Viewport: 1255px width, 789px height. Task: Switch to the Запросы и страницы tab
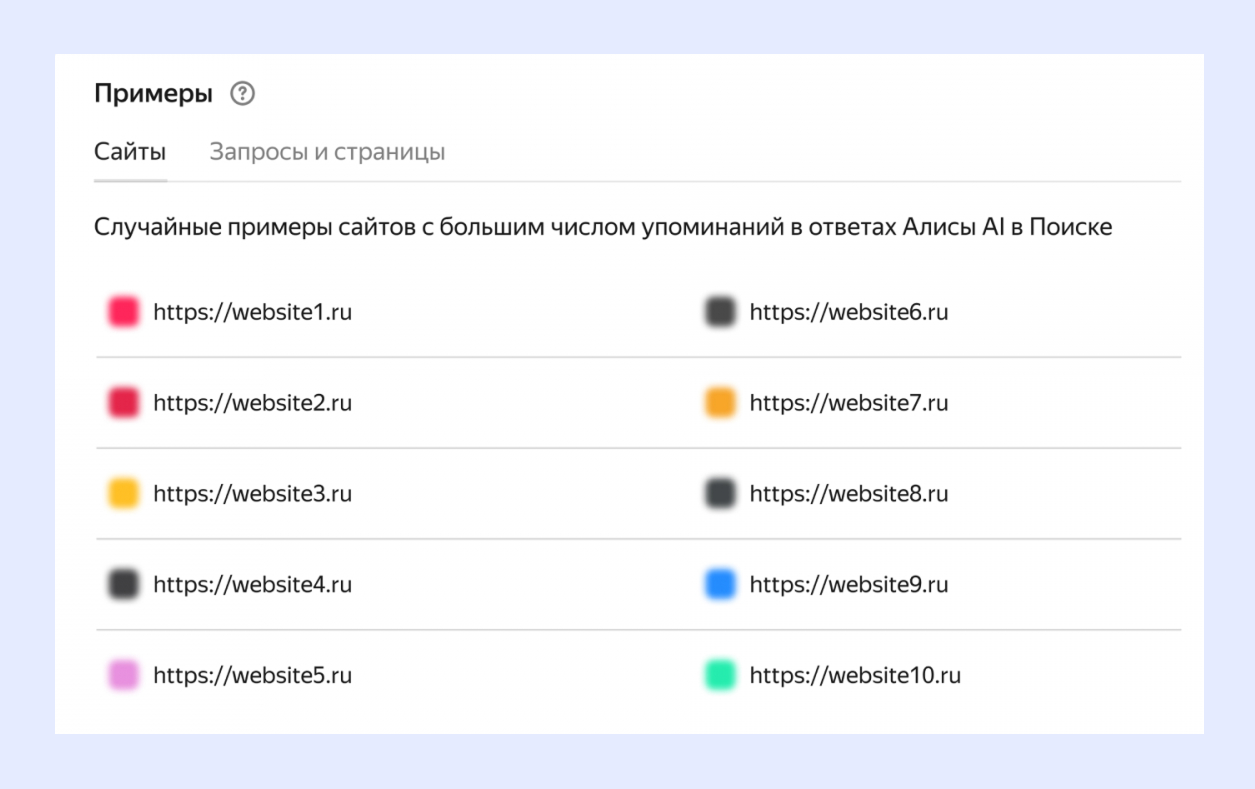(x=328, y=150)
